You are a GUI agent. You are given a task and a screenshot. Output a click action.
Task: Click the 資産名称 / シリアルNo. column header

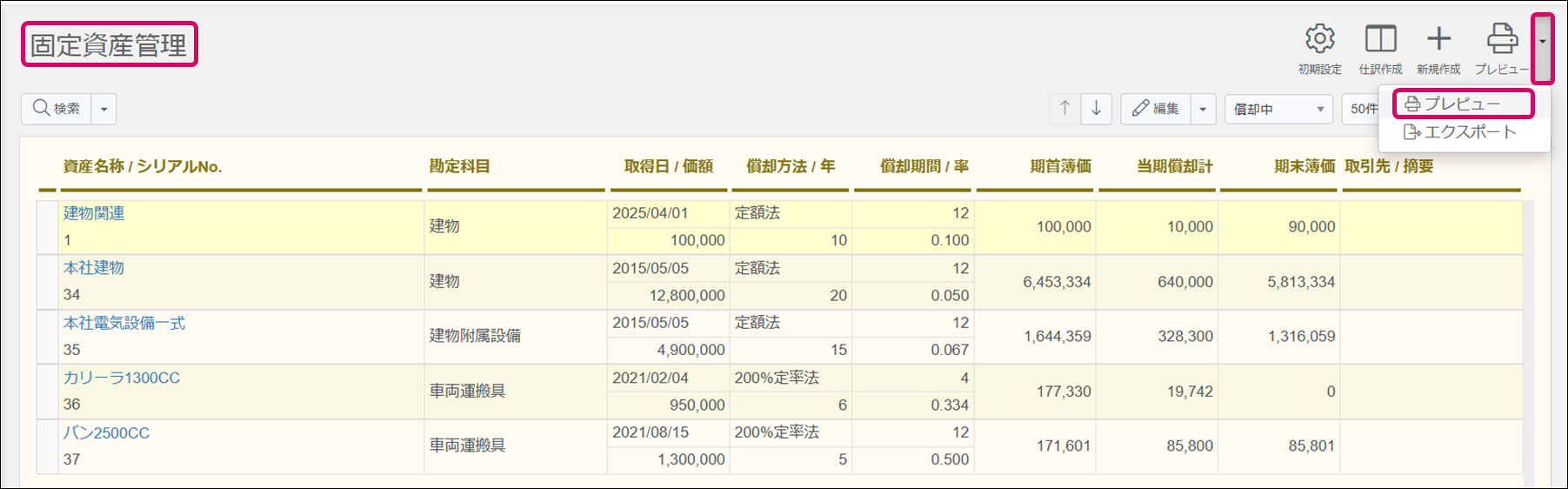(x=143, y=166)
